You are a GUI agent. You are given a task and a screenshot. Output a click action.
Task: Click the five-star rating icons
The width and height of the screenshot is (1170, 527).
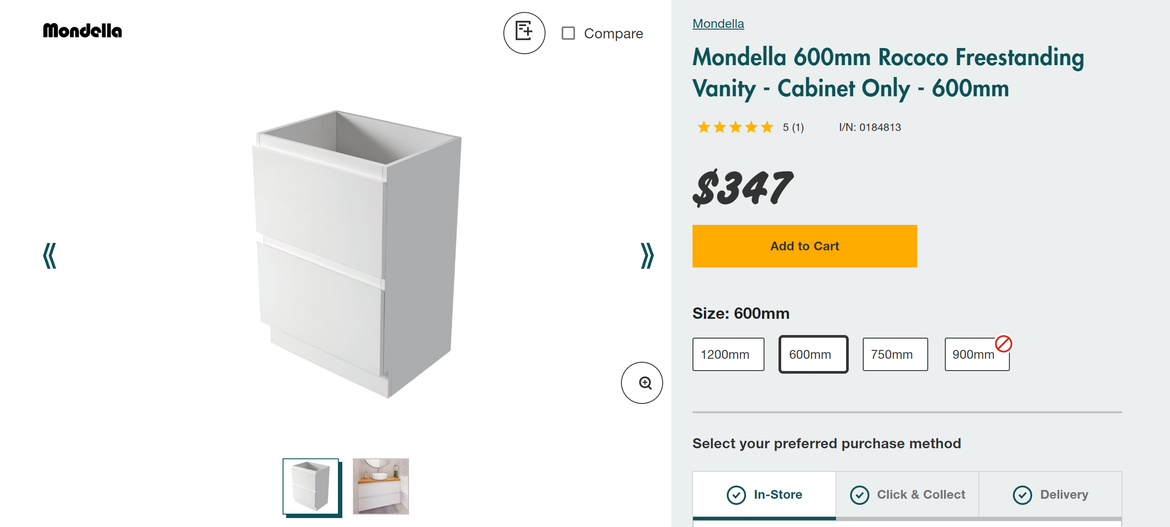[735, 127]
